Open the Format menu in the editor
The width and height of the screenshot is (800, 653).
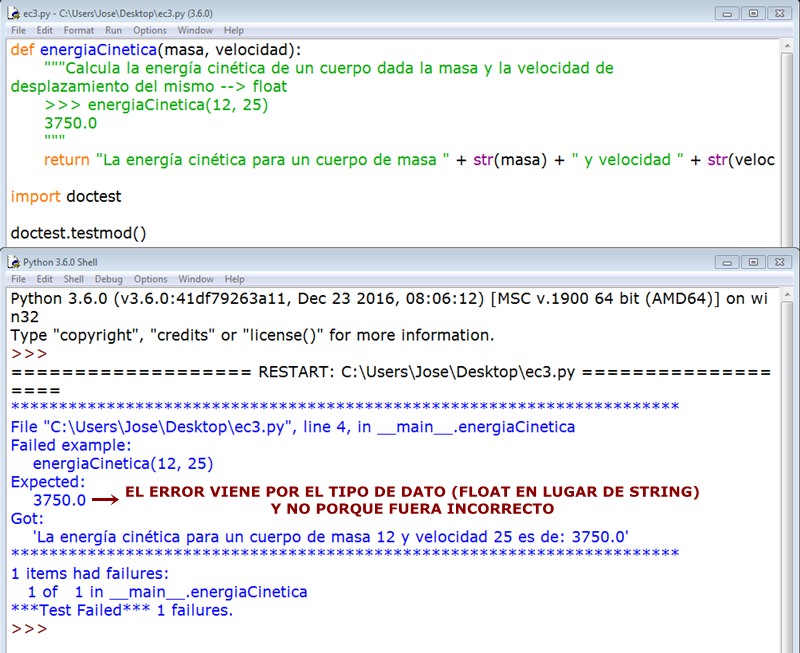tap(79, 30)
